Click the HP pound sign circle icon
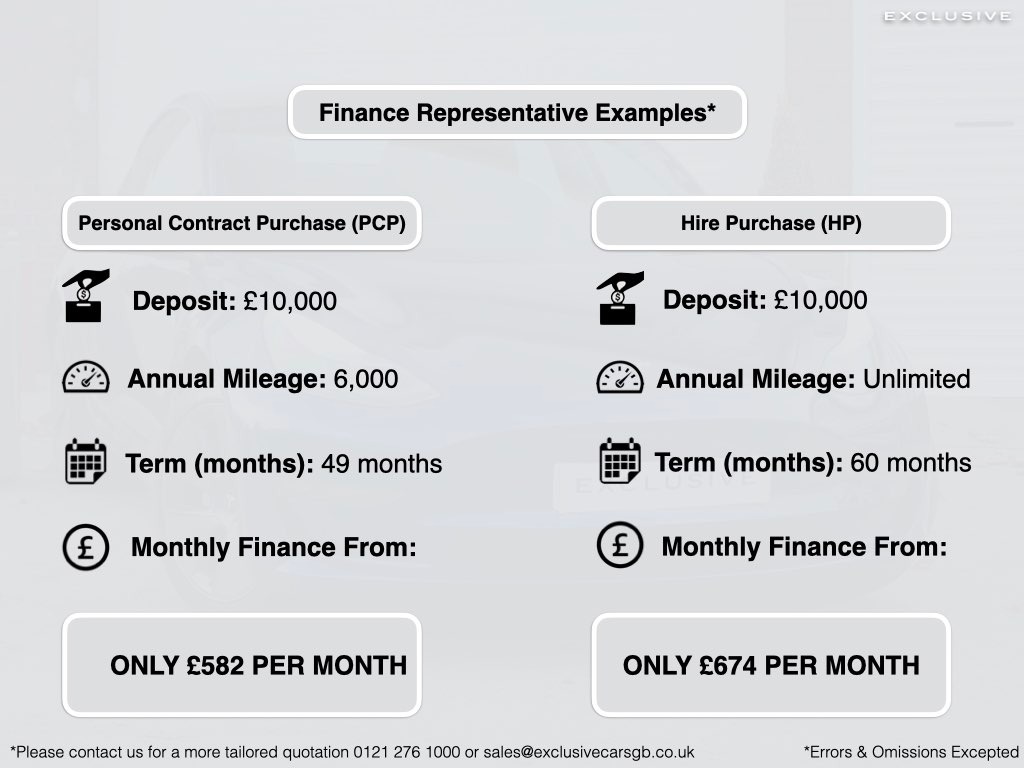The image size is (1024, 768). pos(620,545)
